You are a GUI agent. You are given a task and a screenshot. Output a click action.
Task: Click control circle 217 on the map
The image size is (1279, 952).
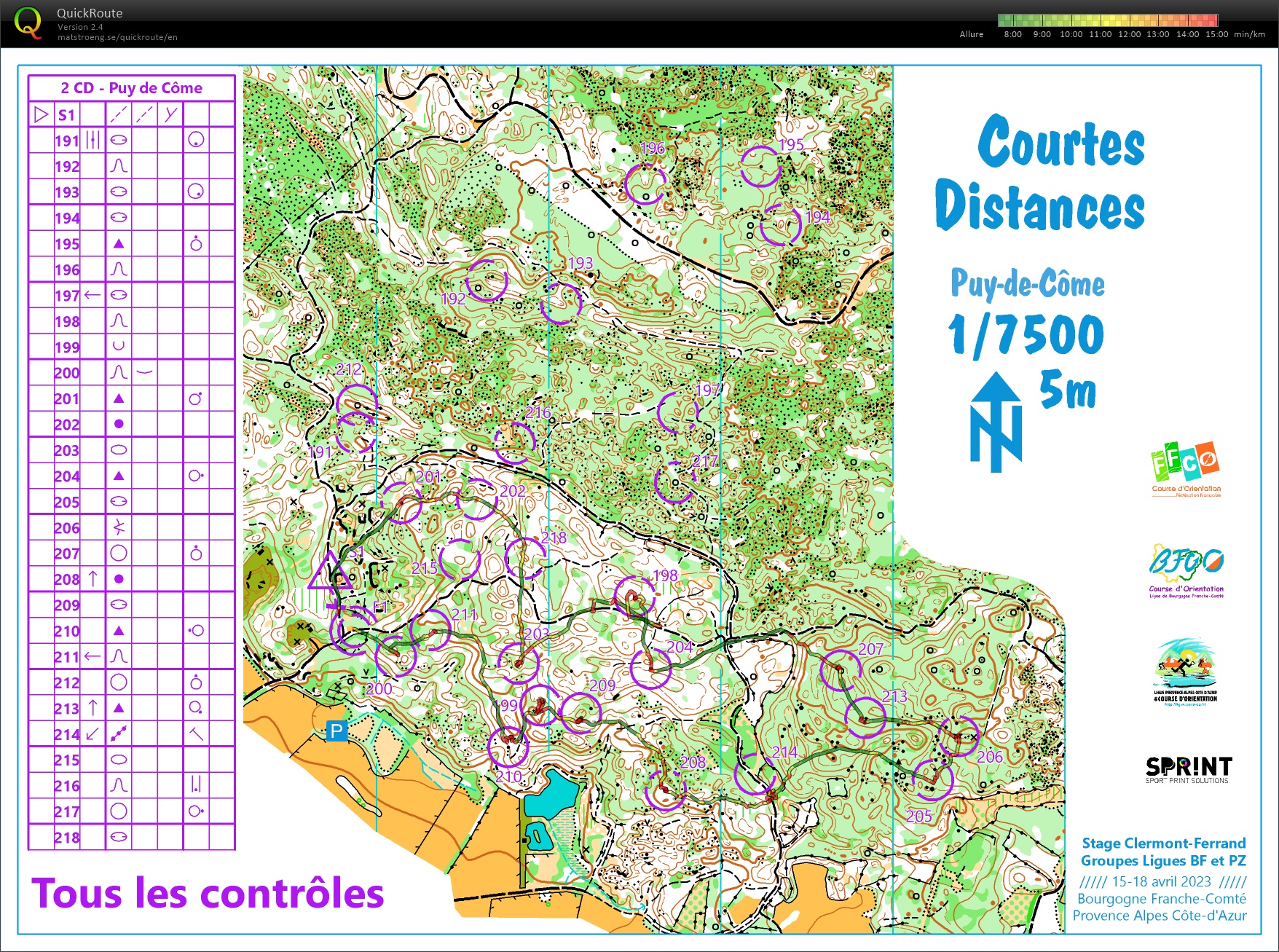pyautogui.click(x=675, y=482)
